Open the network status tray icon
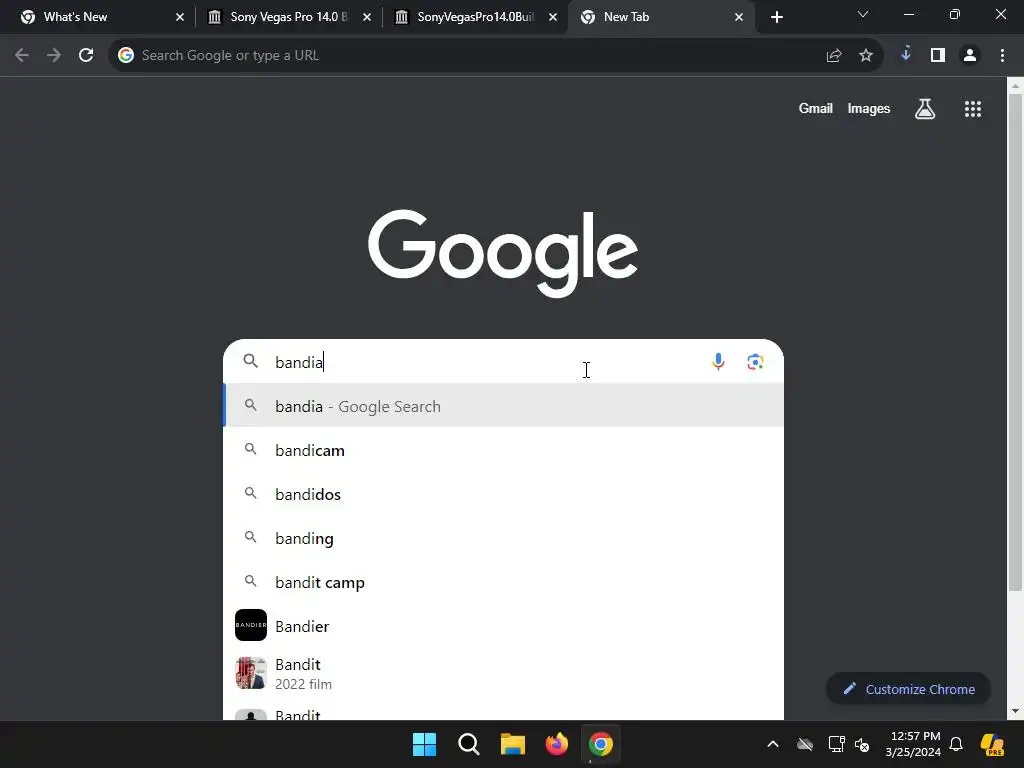The image size is (1024, 768). pos(836,744)
